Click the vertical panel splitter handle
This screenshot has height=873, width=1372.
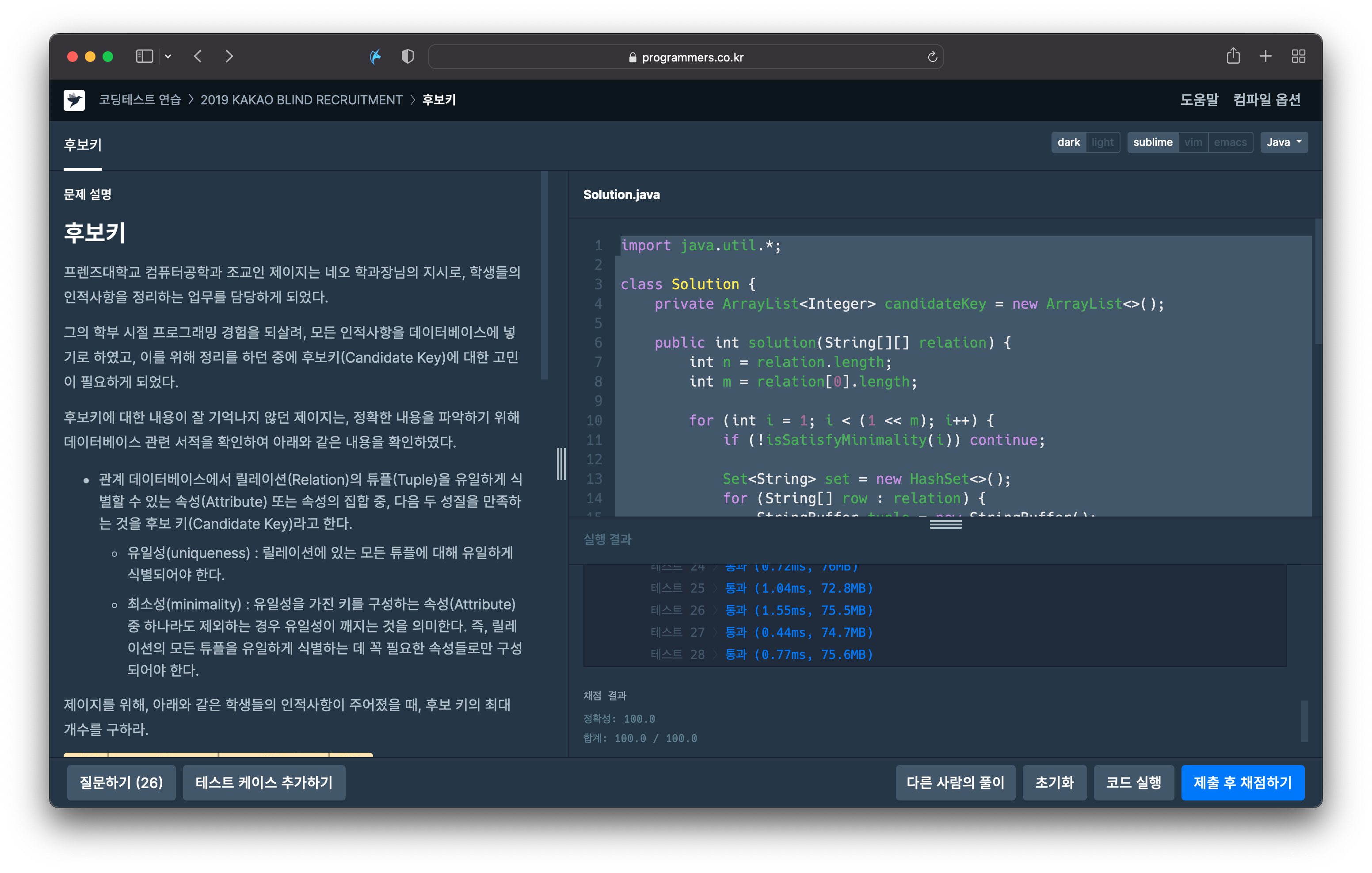(x=561, y=463)
